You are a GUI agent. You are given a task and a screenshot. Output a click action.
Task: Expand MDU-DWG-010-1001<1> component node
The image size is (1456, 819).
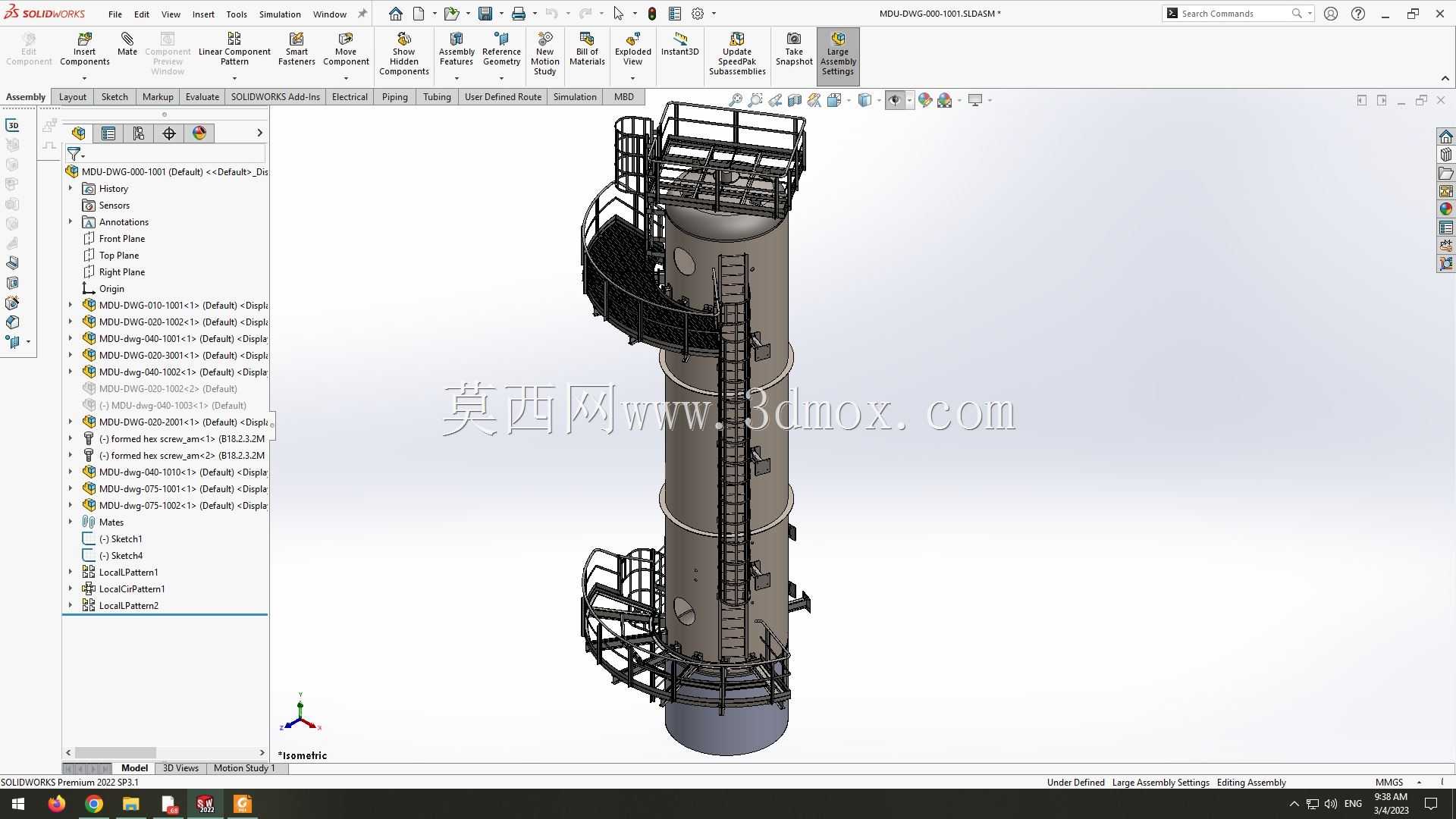pyautogui.click(x=71, y=305)
